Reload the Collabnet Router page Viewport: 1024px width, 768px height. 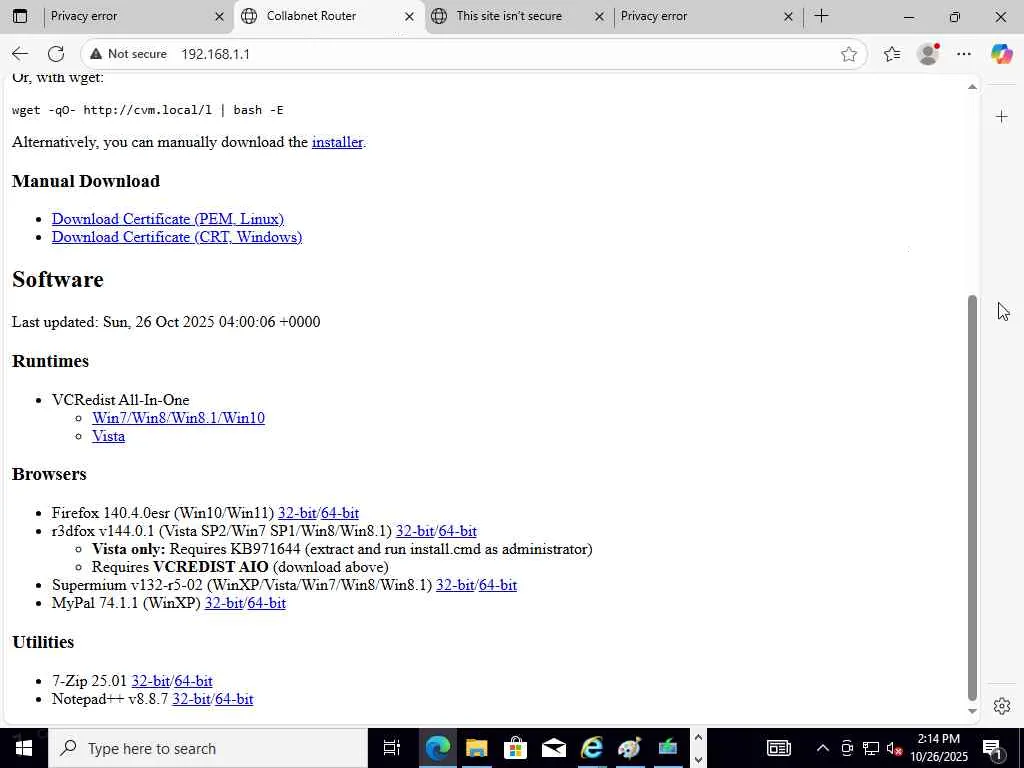56,54
